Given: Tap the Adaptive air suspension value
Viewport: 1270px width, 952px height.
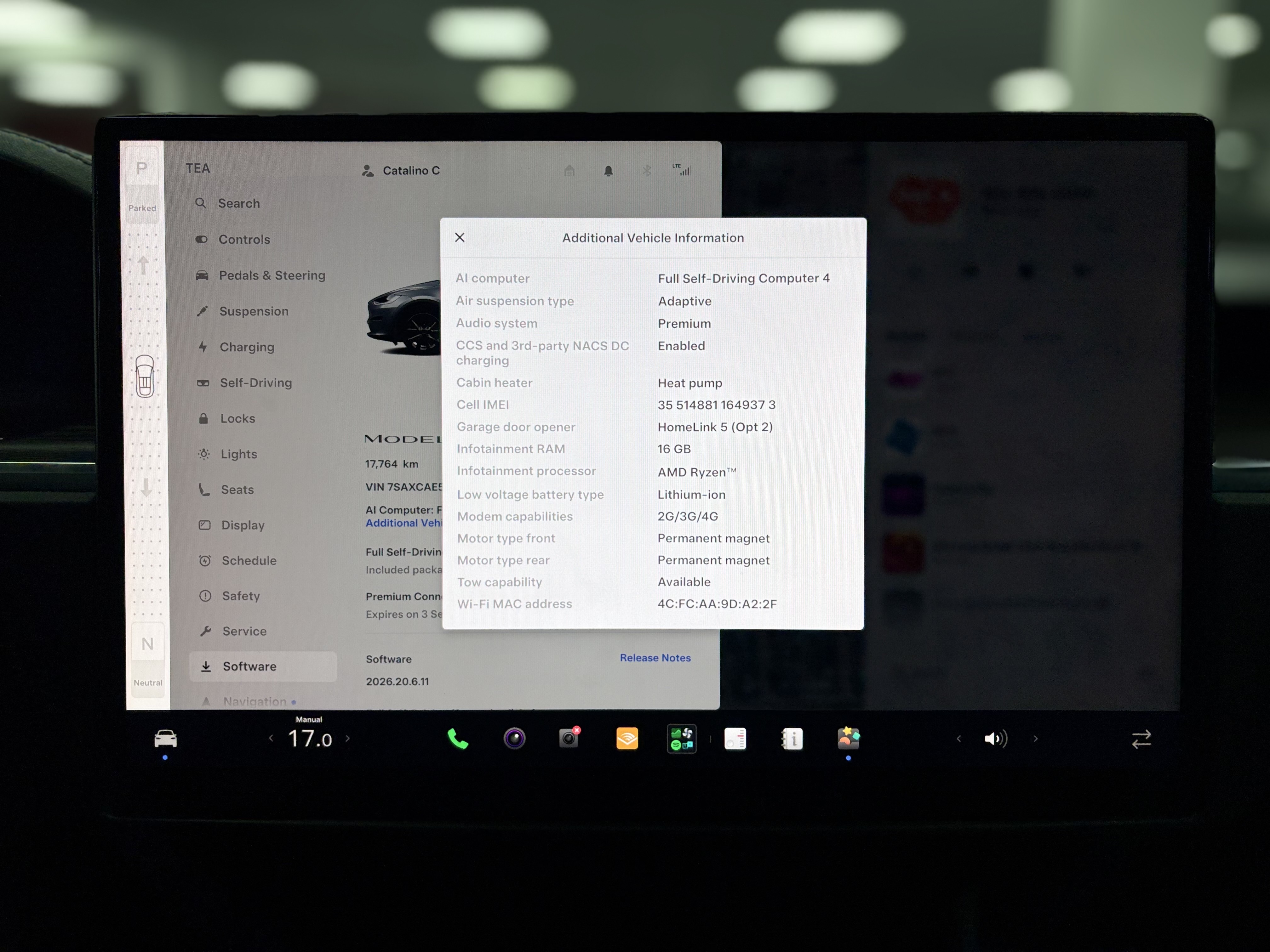Looking at the screenshot, I should (x=684, y=301).
